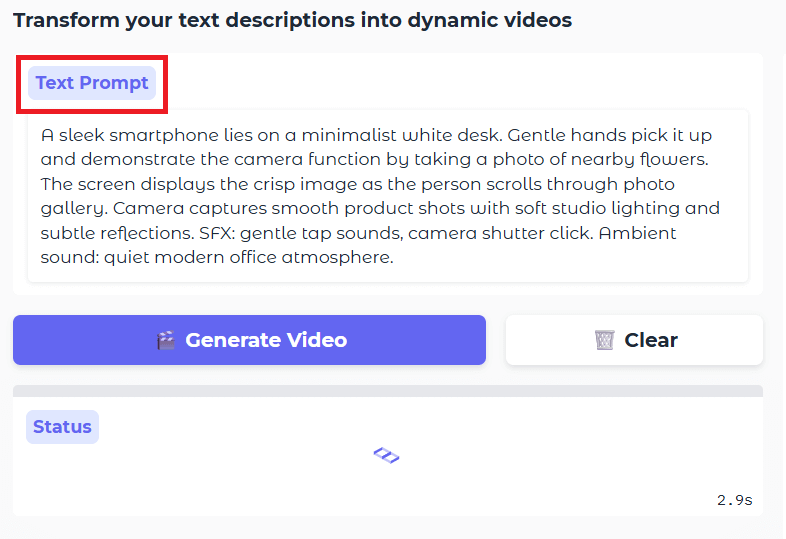Click the Status label badge
Image resolution: width=786 pixels, height=539 pixels.
point(62,427)
